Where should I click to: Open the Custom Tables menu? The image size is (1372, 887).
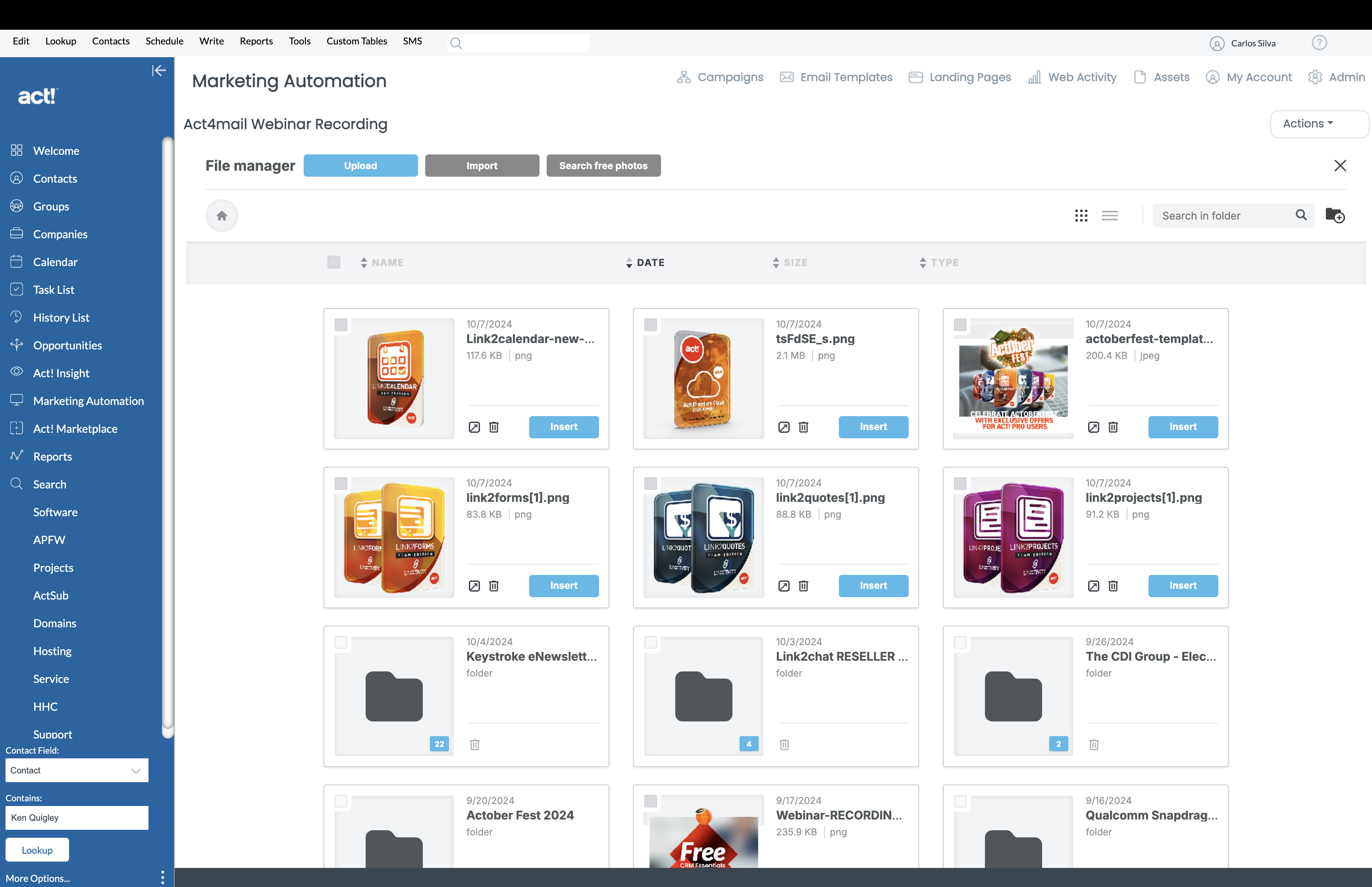[x=356, y=41]
